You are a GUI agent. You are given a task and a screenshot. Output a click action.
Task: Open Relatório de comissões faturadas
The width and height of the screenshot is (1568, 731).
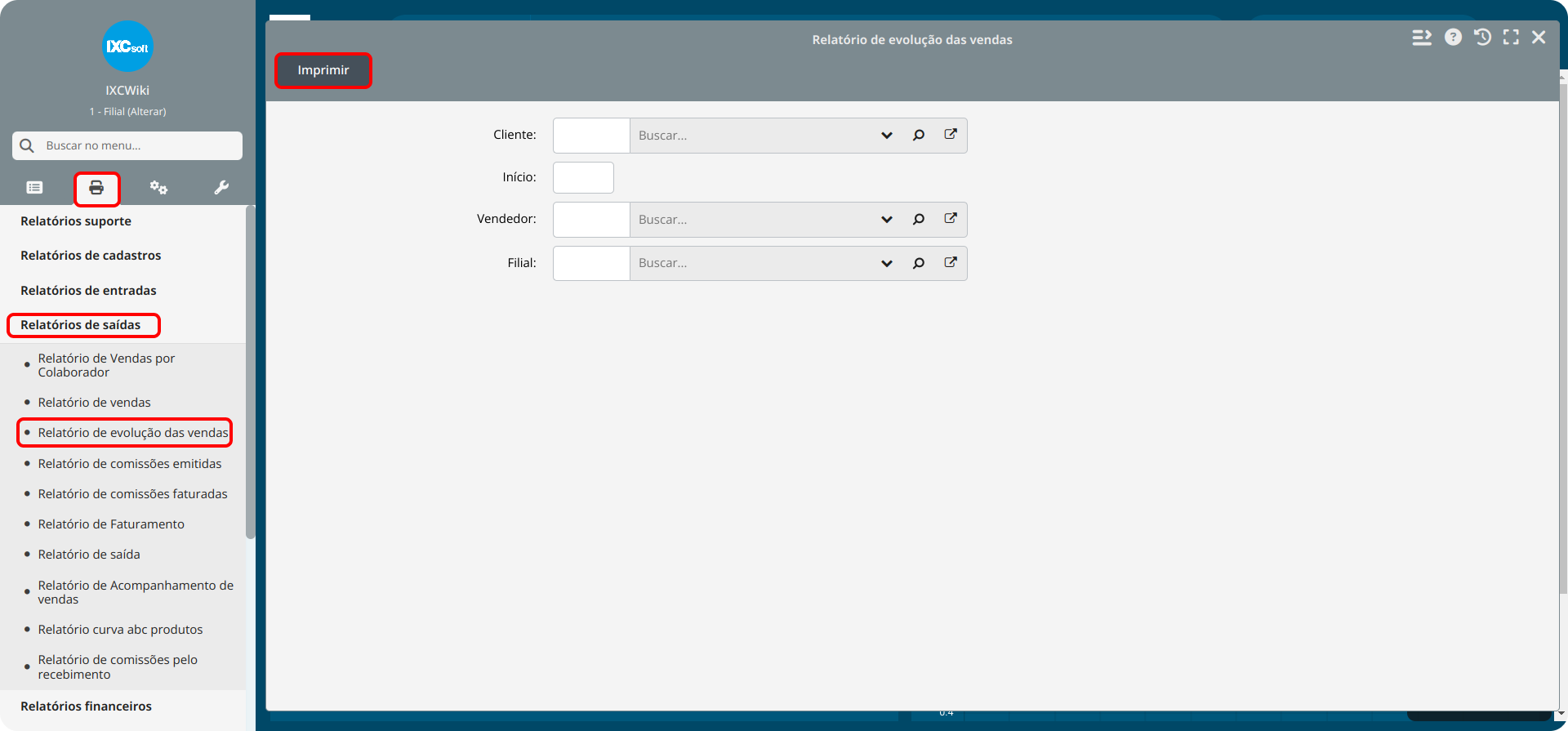(132, 494)
